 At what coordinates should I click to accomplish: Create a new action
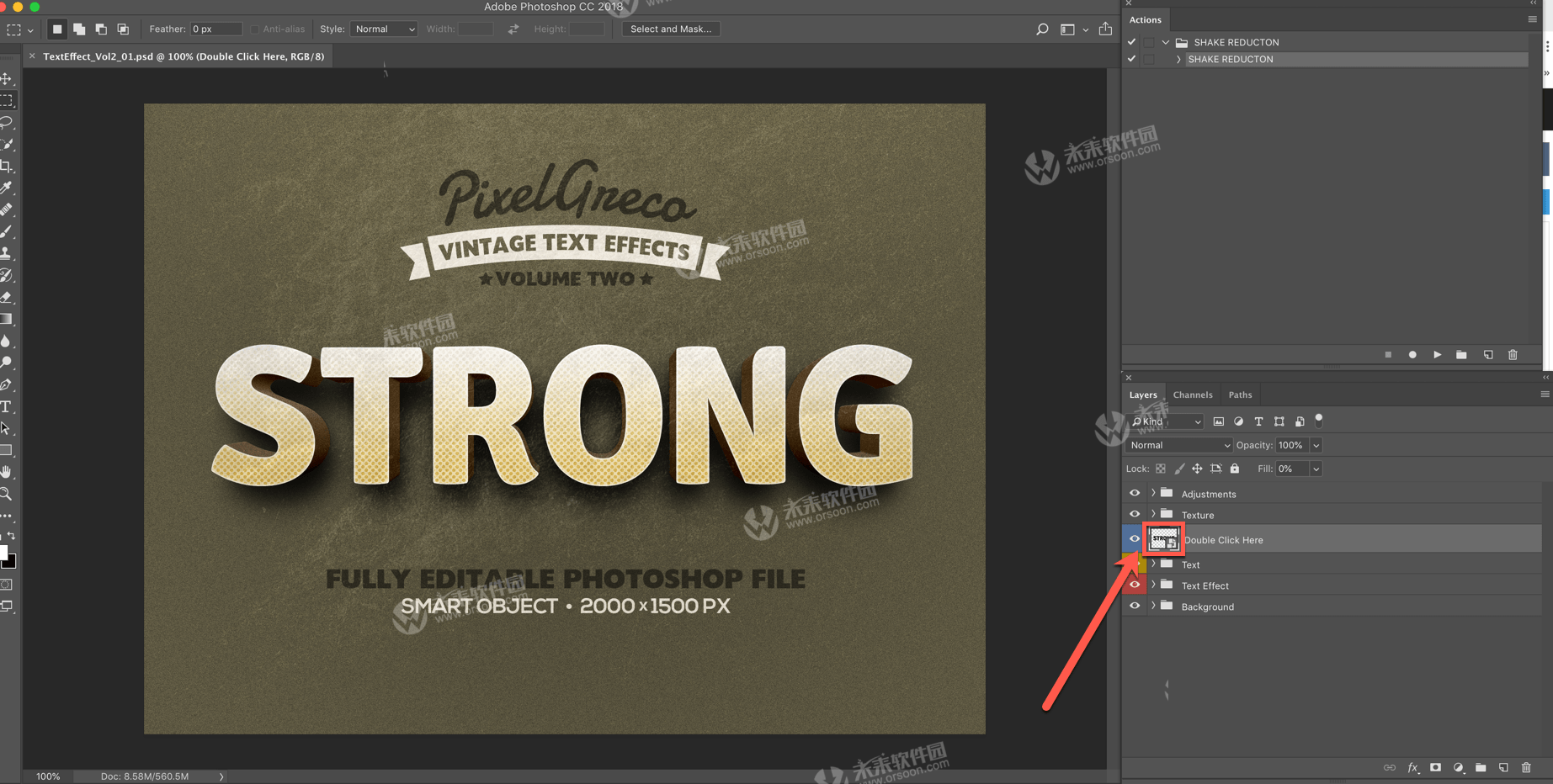point(1487,355)
